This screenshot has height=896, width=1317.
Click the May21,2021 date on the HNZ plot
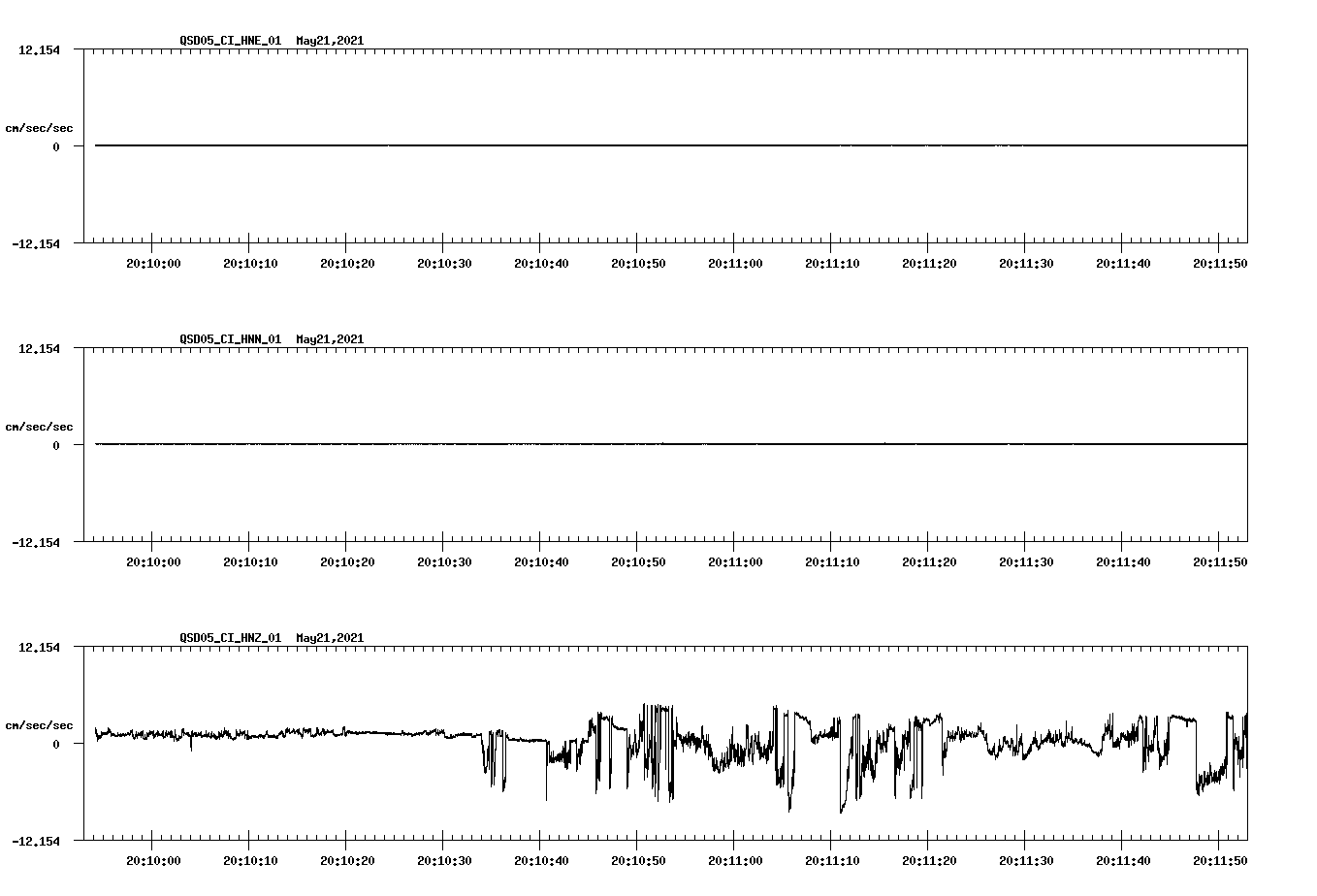[329, 638]
